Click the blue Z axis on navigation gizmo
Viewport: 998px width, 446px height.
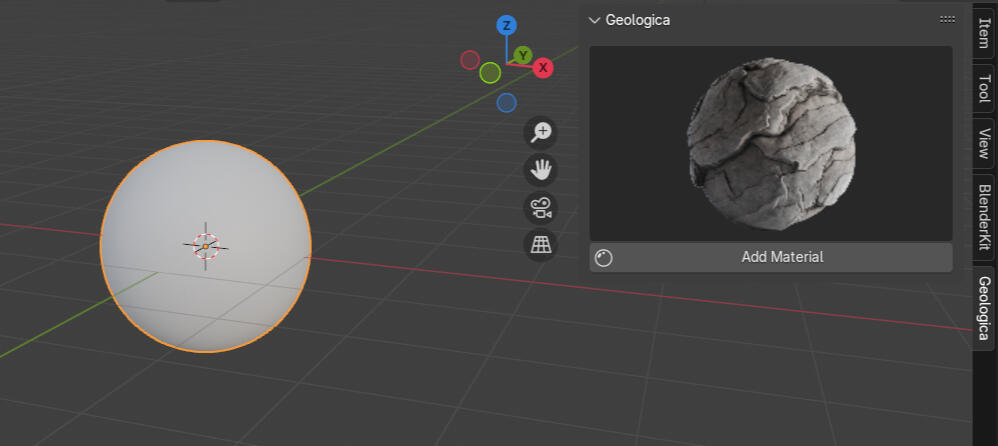(507, 25)
